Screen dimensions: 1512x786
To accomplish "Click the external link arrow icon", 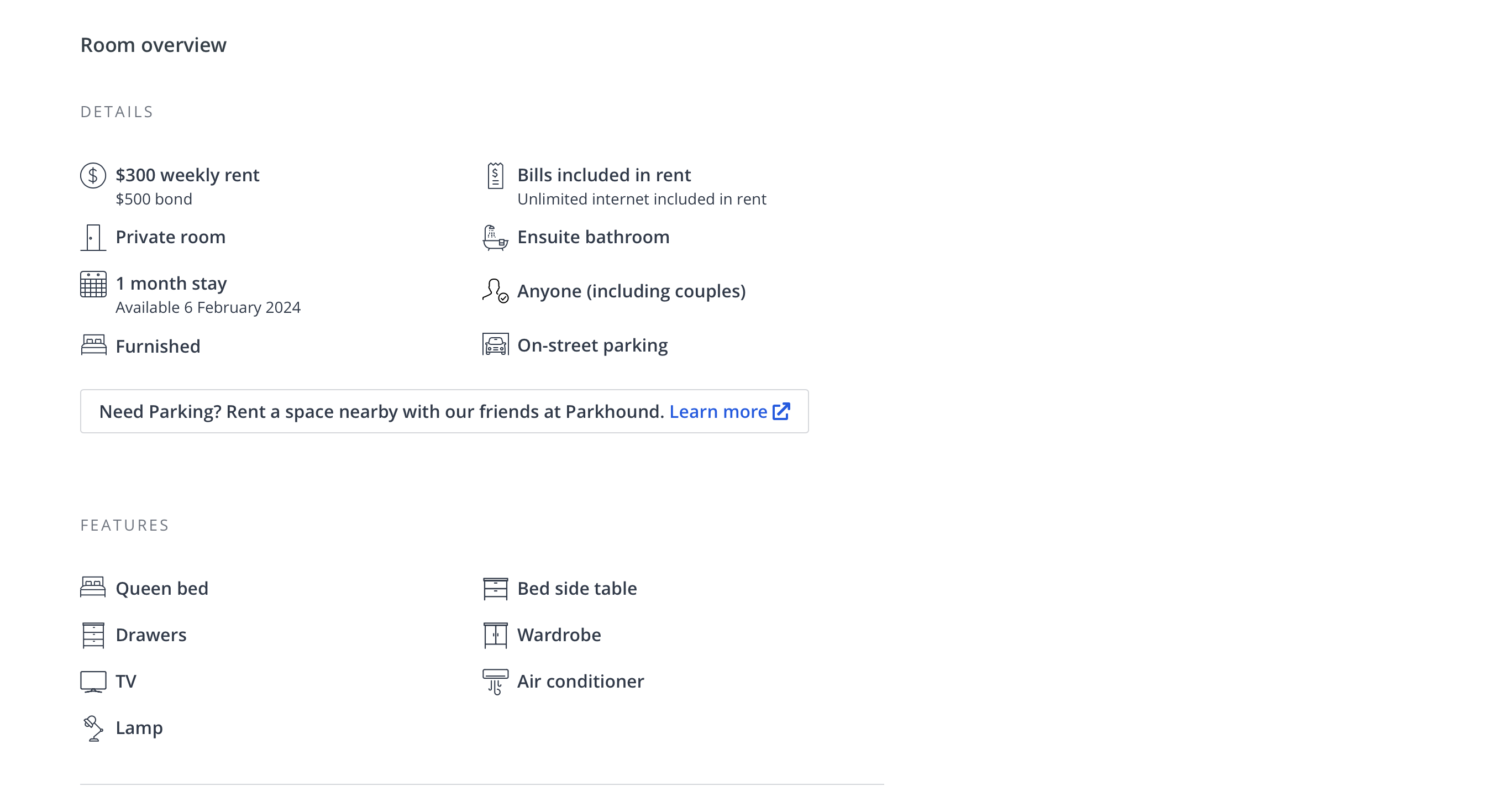I will [781, 411].
